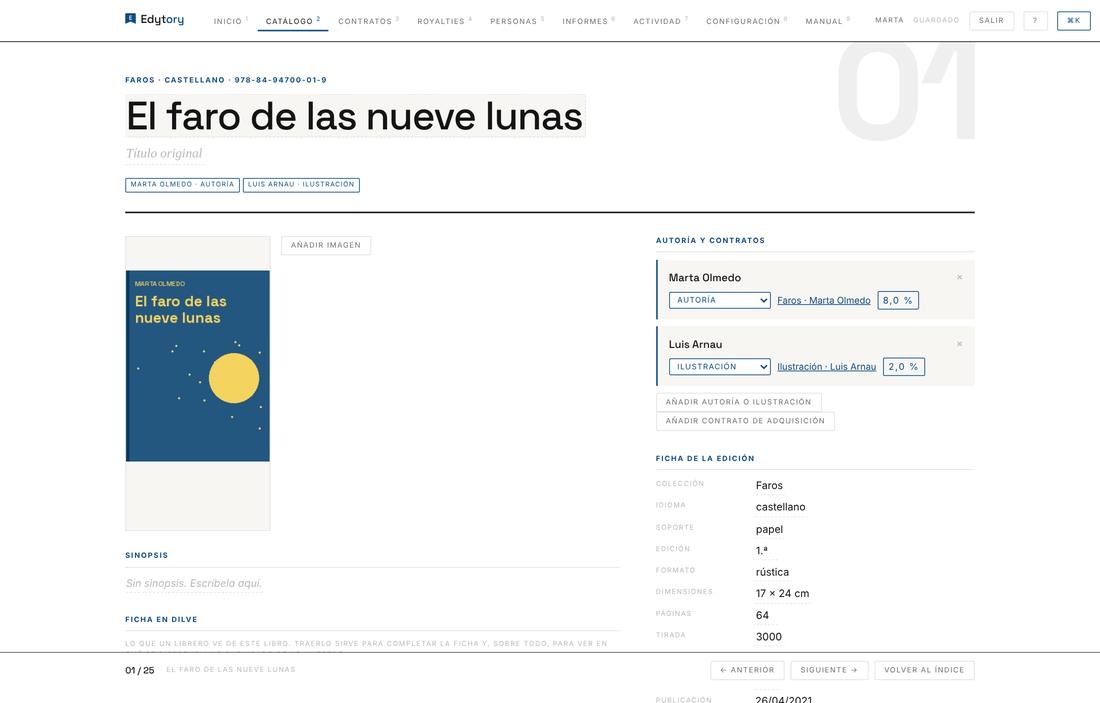Image resolution: width=1100 pixels, height=703 pixels.
Task: Edit the 8,0 % royalty field
Action: [898, 300]
